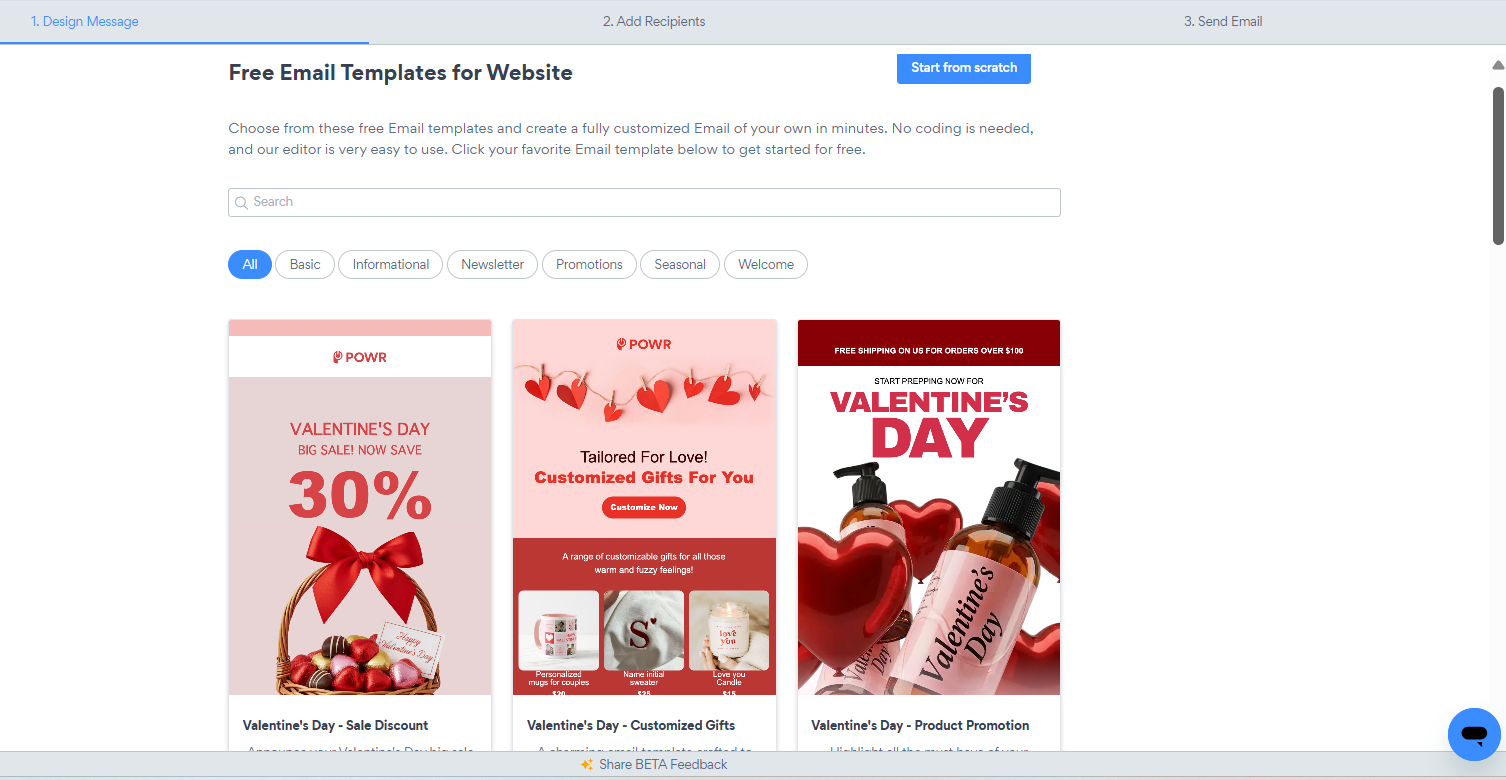Viewport: 1506px width, 780px height.
Task: Filter templates by Informational
Action: click(391, 264)
